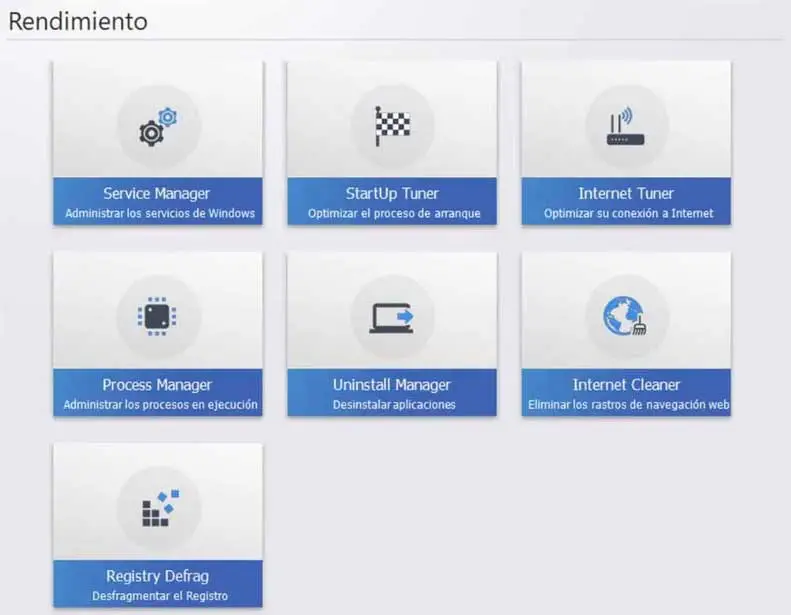Open StartUp Tuner via its blue label
The height and width of the screenshot is (615, 791).
coord(392,201)
